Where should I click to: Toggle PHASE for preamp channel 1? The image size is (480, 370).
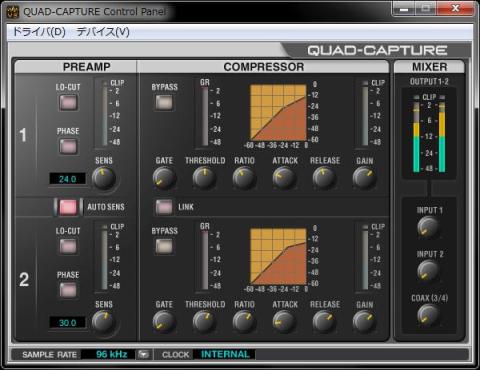click(68, 146)
